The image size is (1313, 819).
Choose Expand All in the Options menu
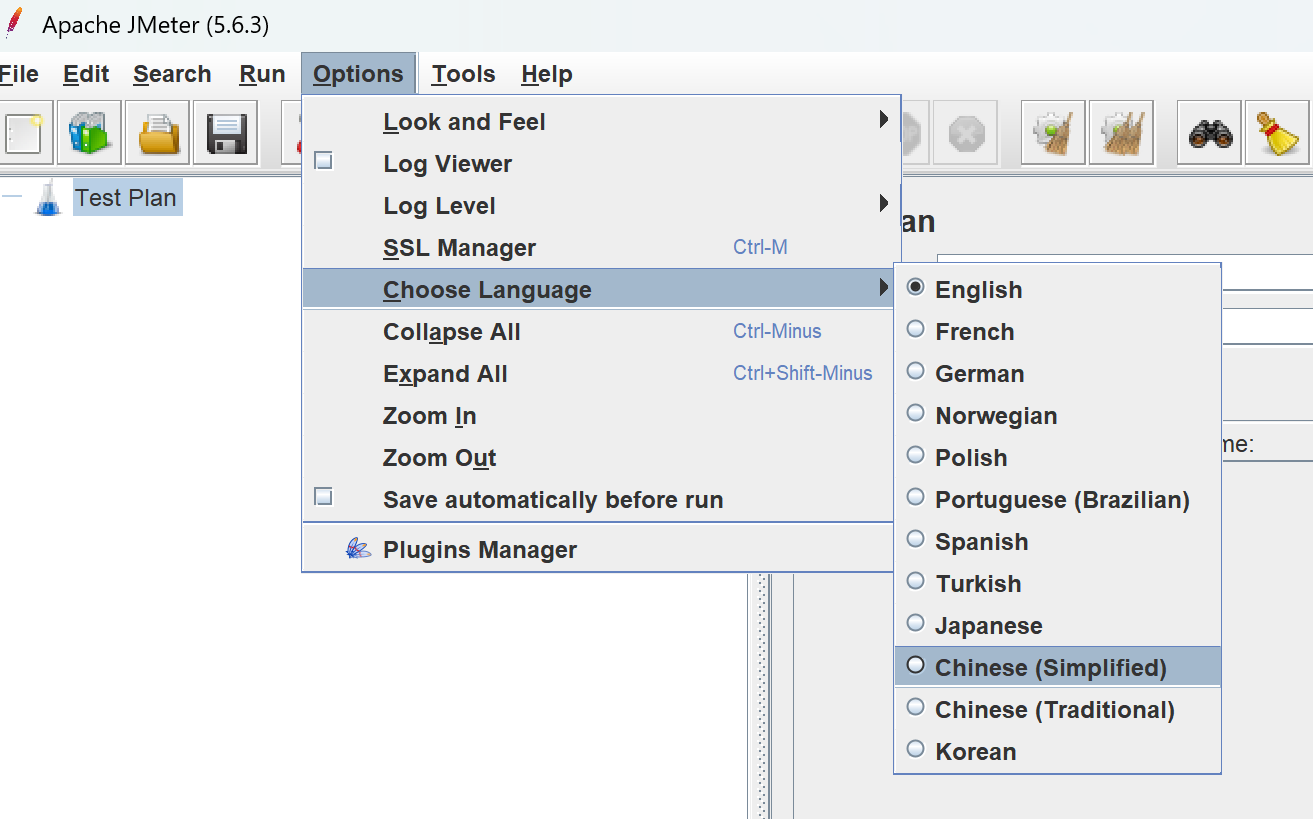(598, 374)
